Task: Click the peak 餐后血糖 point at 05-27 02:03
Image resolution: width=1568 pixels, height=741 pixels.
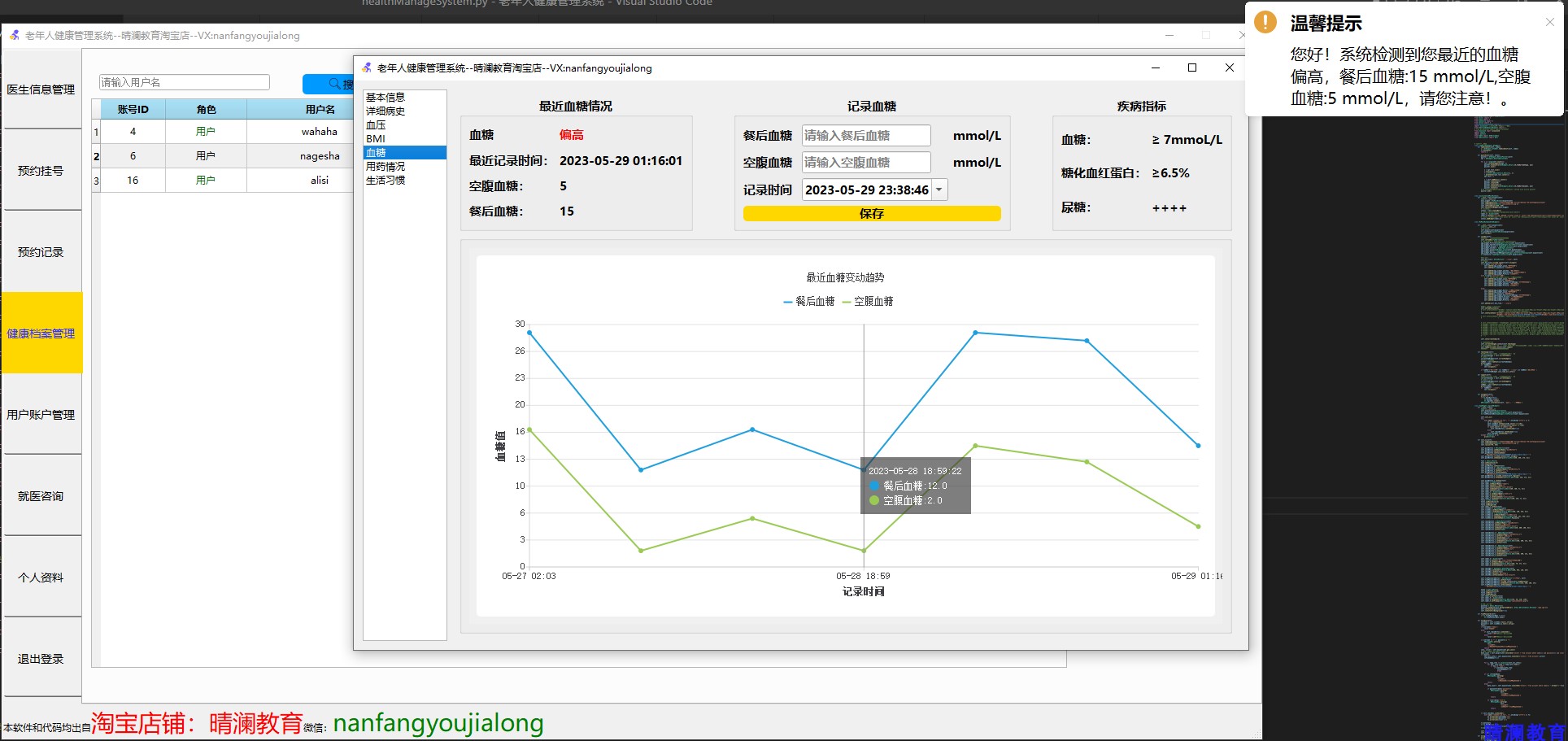Action: pyautogui.click(x=529, y=333)
